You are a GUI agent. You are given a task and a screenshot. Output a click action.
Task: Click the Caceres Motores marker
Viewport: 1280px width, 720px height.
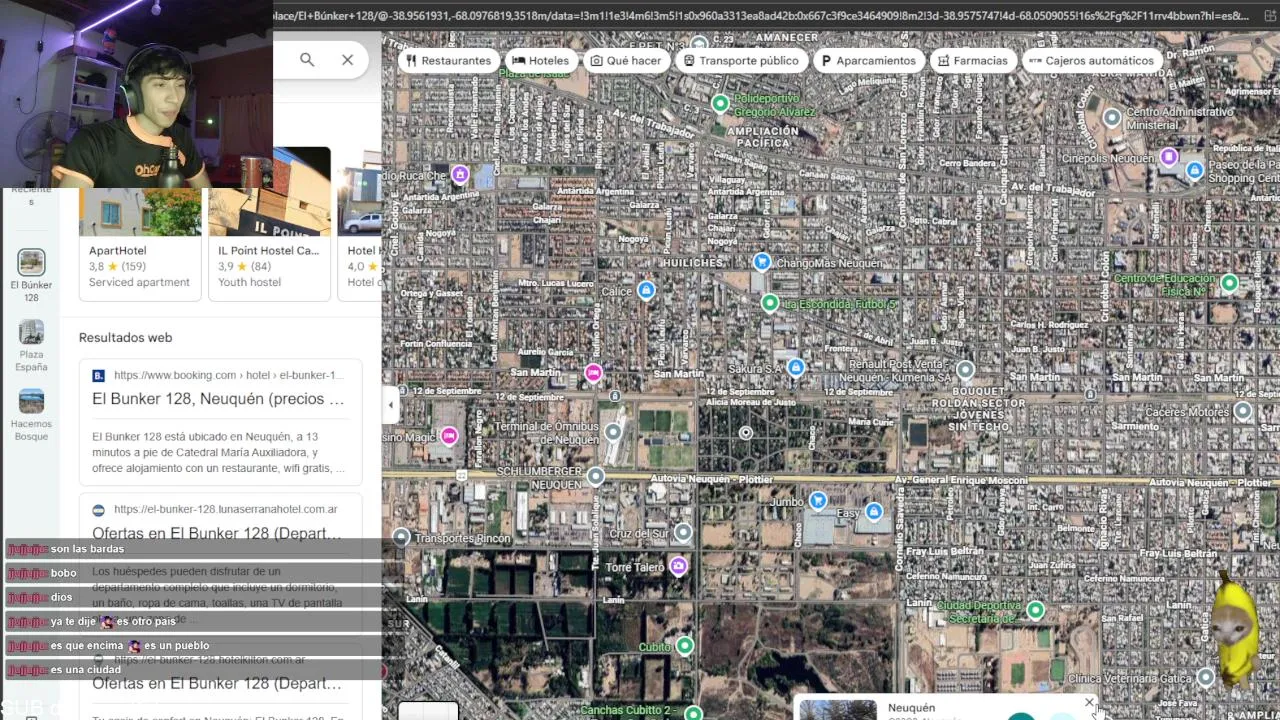(1243, 411)
